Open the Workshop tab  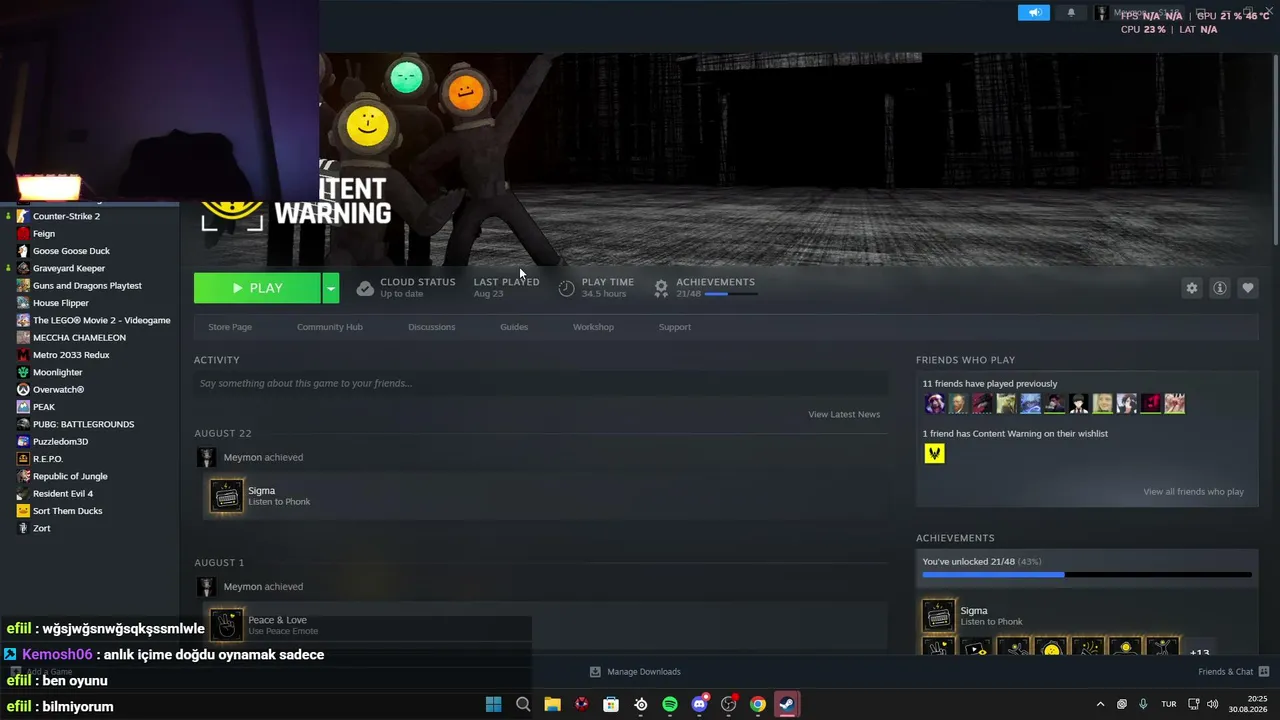tap(593, 327)
